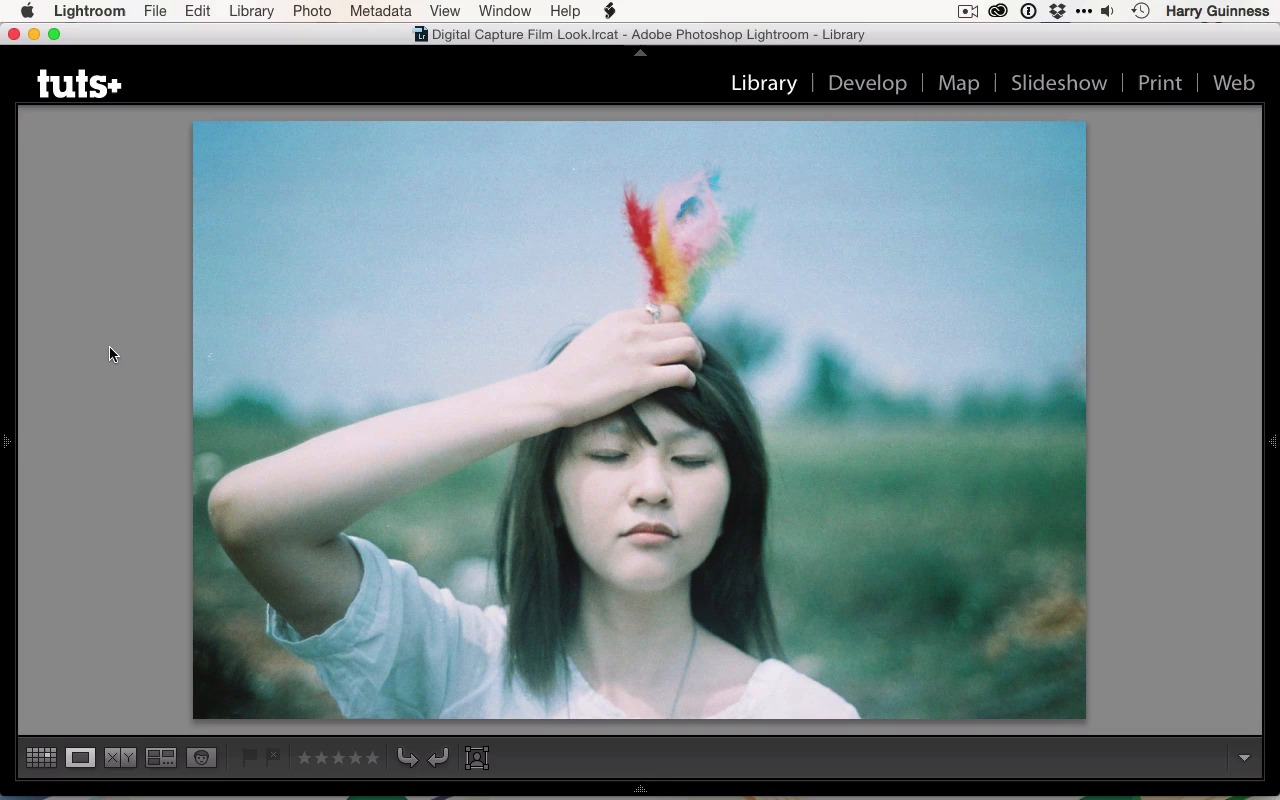This screenshot has height=800, width=1280.
Task: Set rating to four stars
Action: [356, 758]
